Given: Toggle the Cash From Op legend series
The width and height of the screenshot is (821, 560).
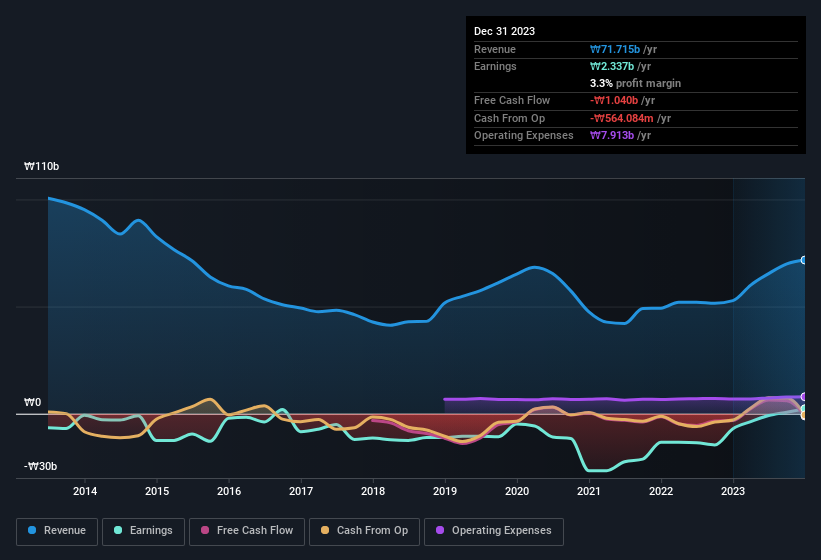Looking at the screenshot, I should coord(364,531).
